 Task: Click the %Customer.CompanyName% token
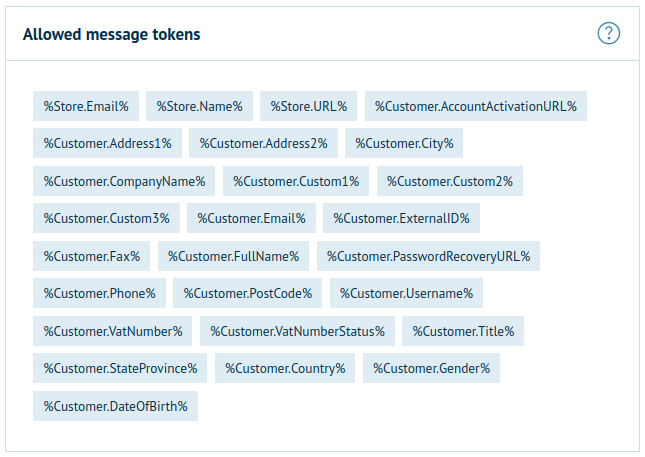(124, 181)
